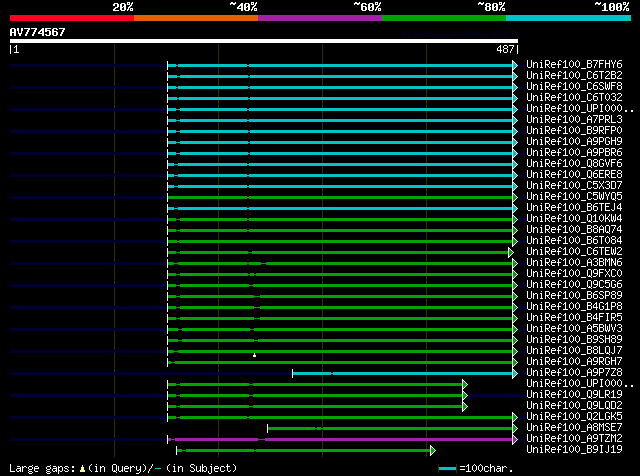Click the arrowhead ending the B6TEJ4 alignment
Image resolution: width=640 pixels, height=476 pixels.
(515, 209)
